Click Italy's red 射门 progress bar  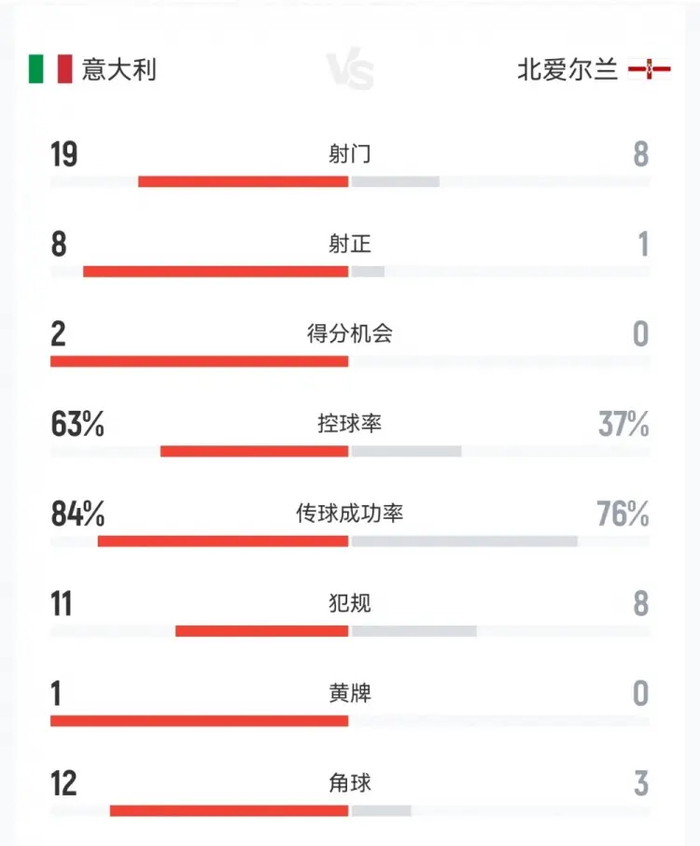(x=243, y=182)
